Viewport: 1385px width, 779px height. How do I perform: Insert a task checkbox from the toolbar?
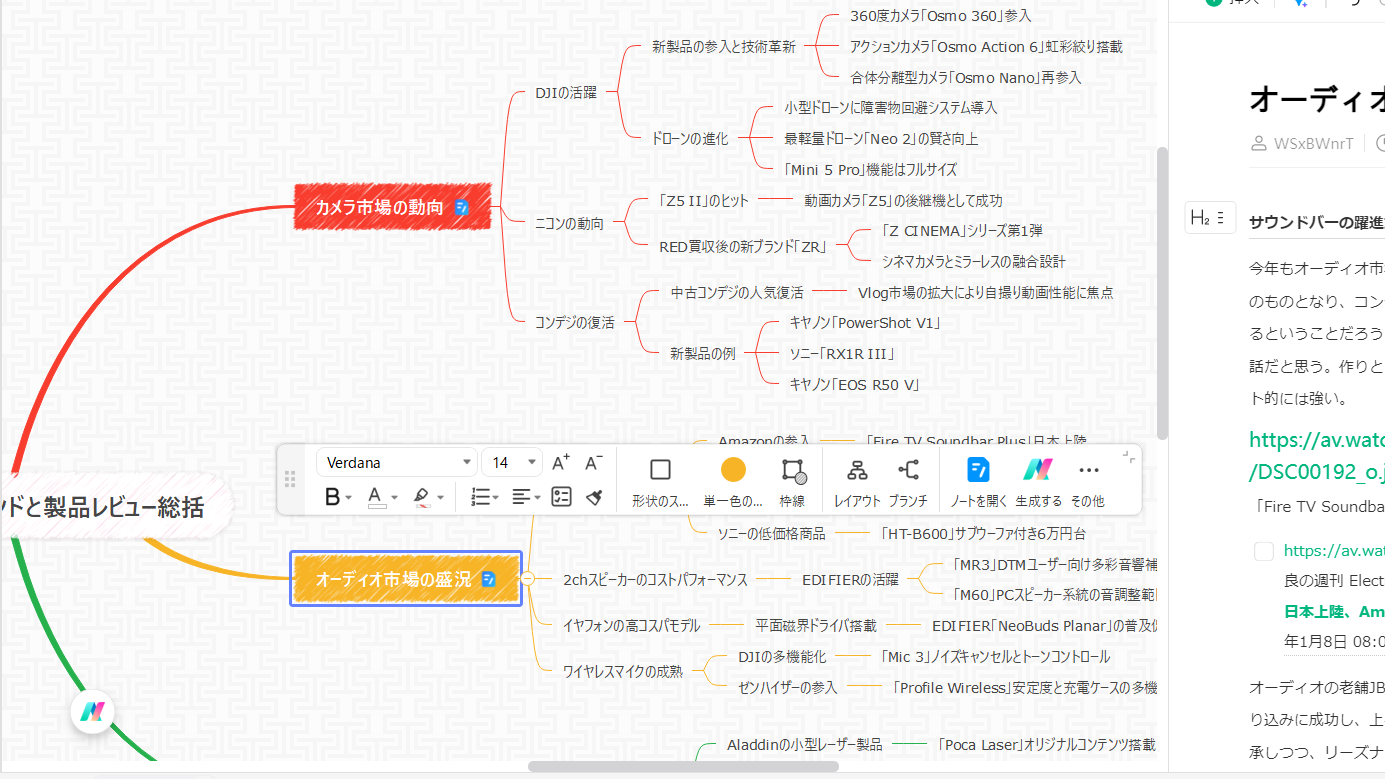pos(561,497)
